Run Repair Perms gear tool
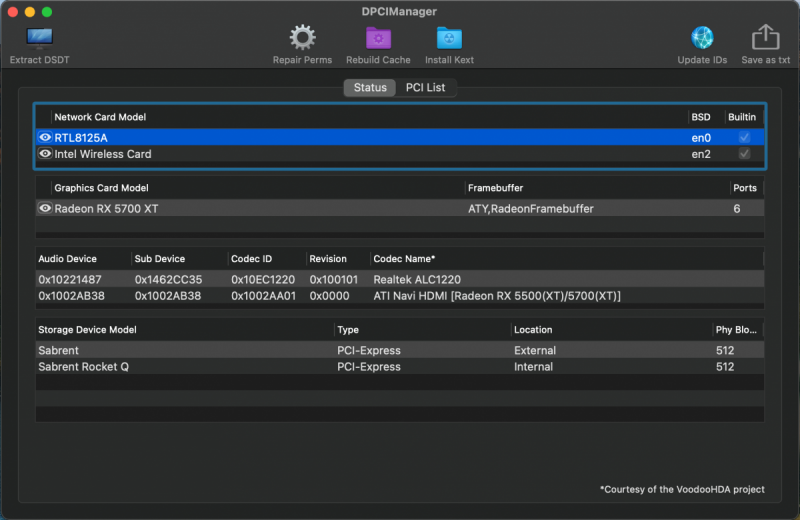Viewport: 800px width, 520px height. point(303,37)
